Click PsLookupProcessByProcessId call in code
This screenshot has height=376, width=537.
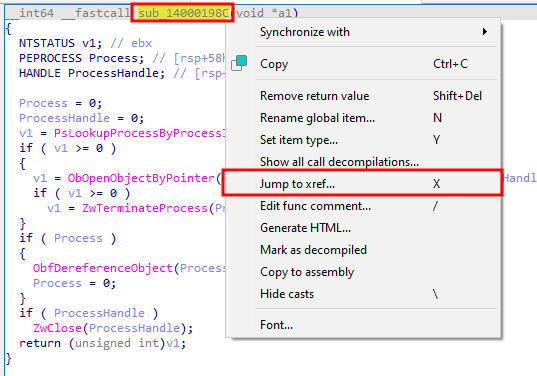click(x=139, y=133)
